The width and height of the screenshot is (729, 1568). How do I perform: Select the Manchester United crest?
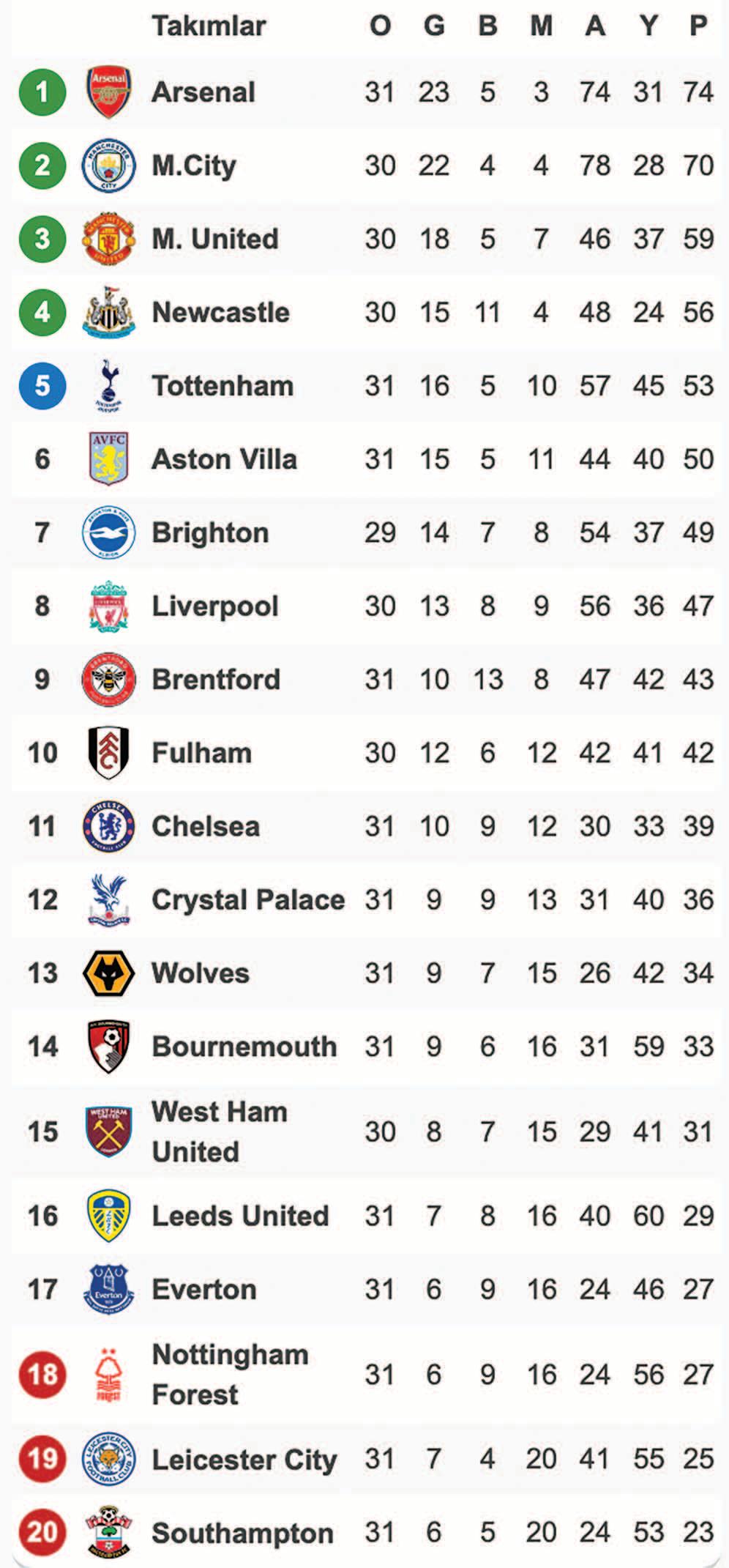[108, 239]
